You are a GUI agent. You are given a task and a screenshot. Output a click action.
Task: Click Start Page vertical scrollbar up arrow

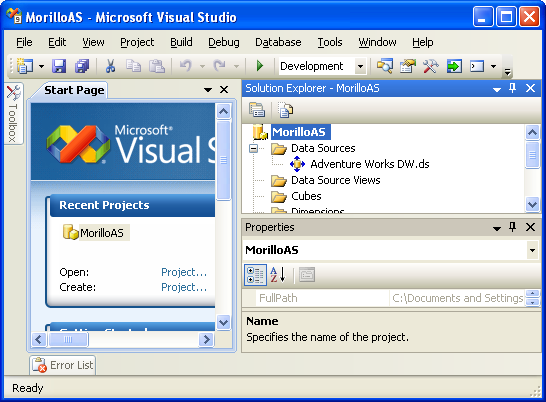pyautogui.click(x=223, y=111)
